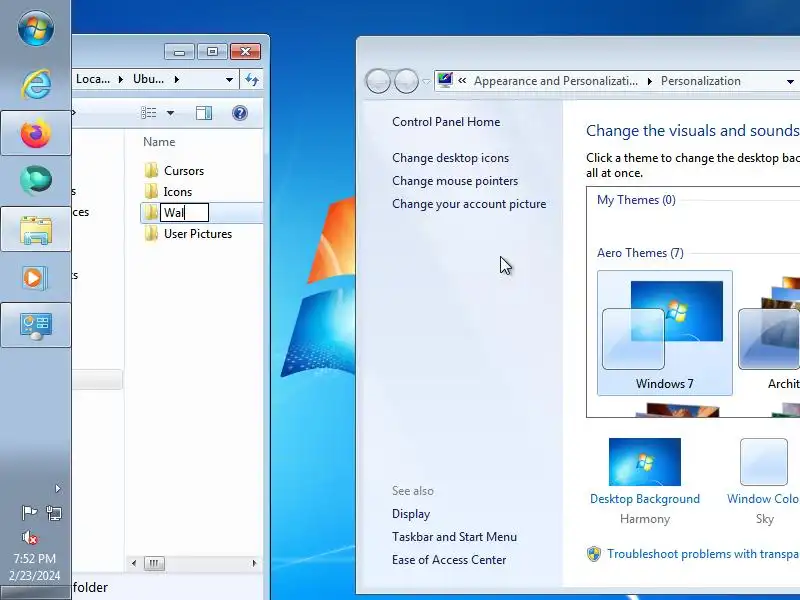Open Explorer help question mark
The image size is (800, 600).
[x=239, y=113]
